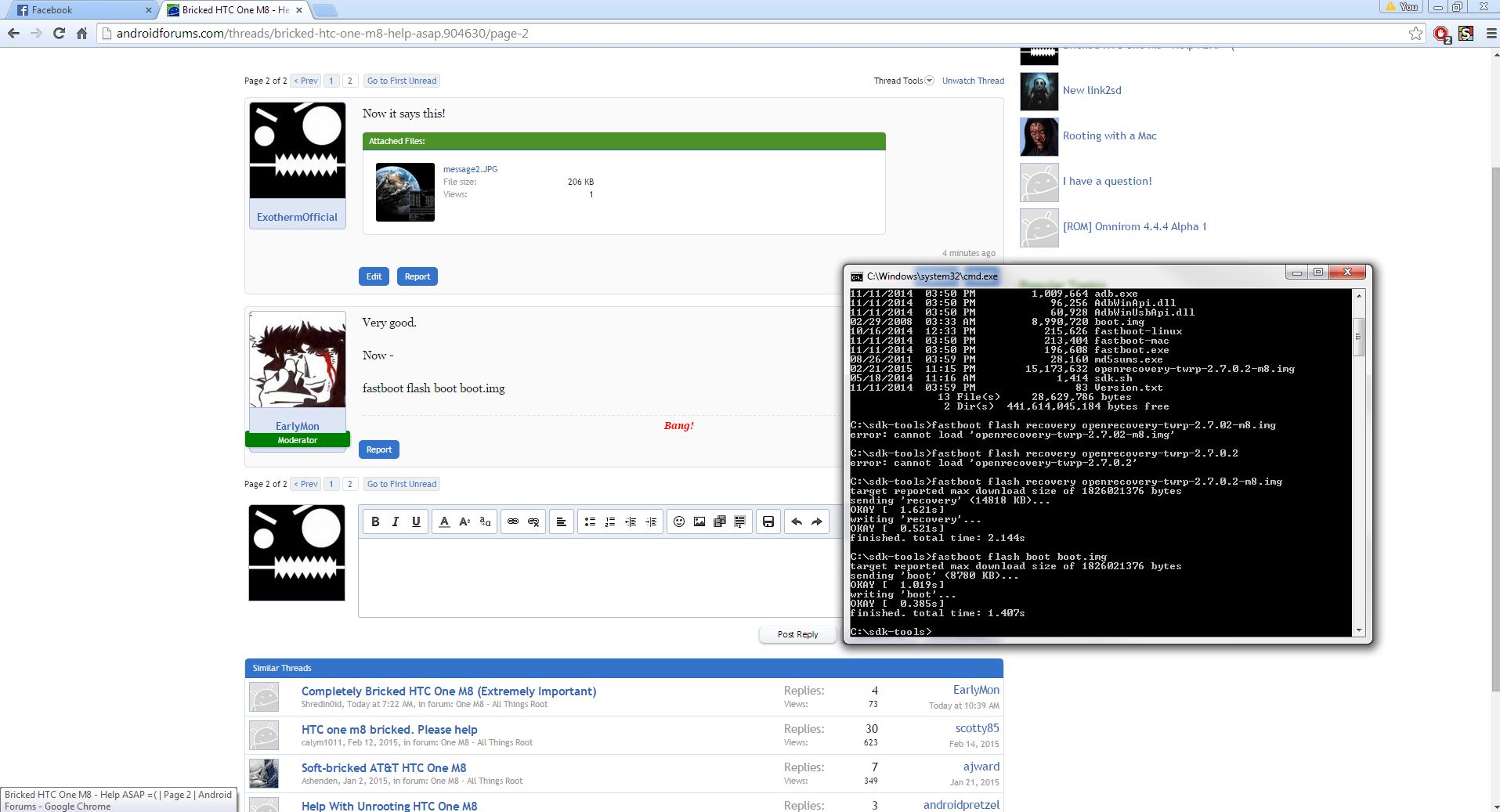The width and height of the screenshot is (1500, 812).
Task: Expand the Thread Tools menu
Action: (903, 81)
